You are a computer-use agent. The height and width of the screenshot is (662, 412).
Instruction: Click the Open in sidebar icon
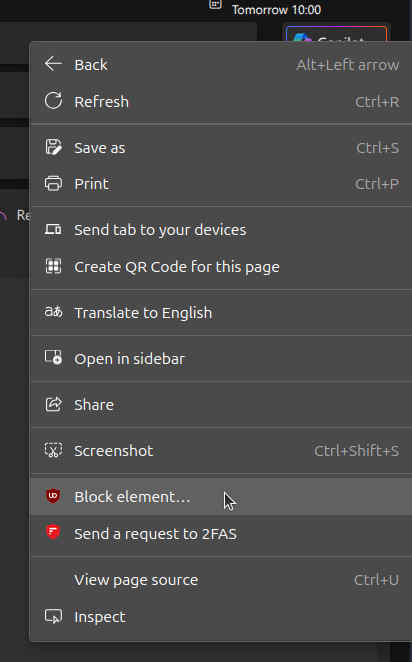coord(53,358)
